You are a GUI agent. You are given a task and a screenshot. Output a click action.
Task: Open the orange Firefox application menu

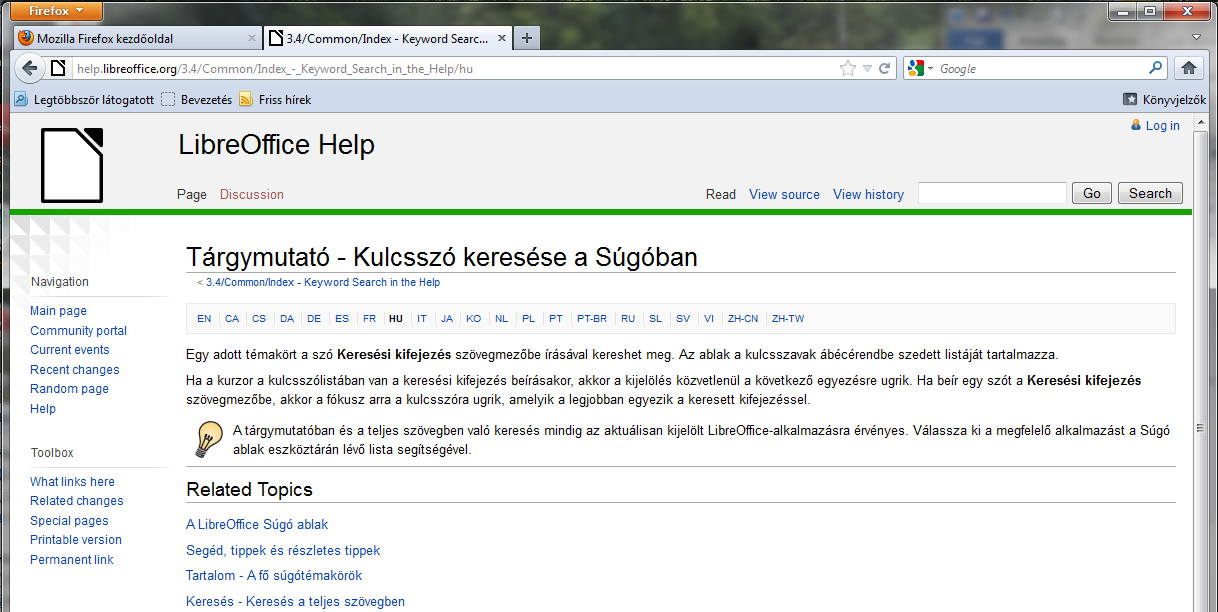pyautogui.click(x=59, y=11)
